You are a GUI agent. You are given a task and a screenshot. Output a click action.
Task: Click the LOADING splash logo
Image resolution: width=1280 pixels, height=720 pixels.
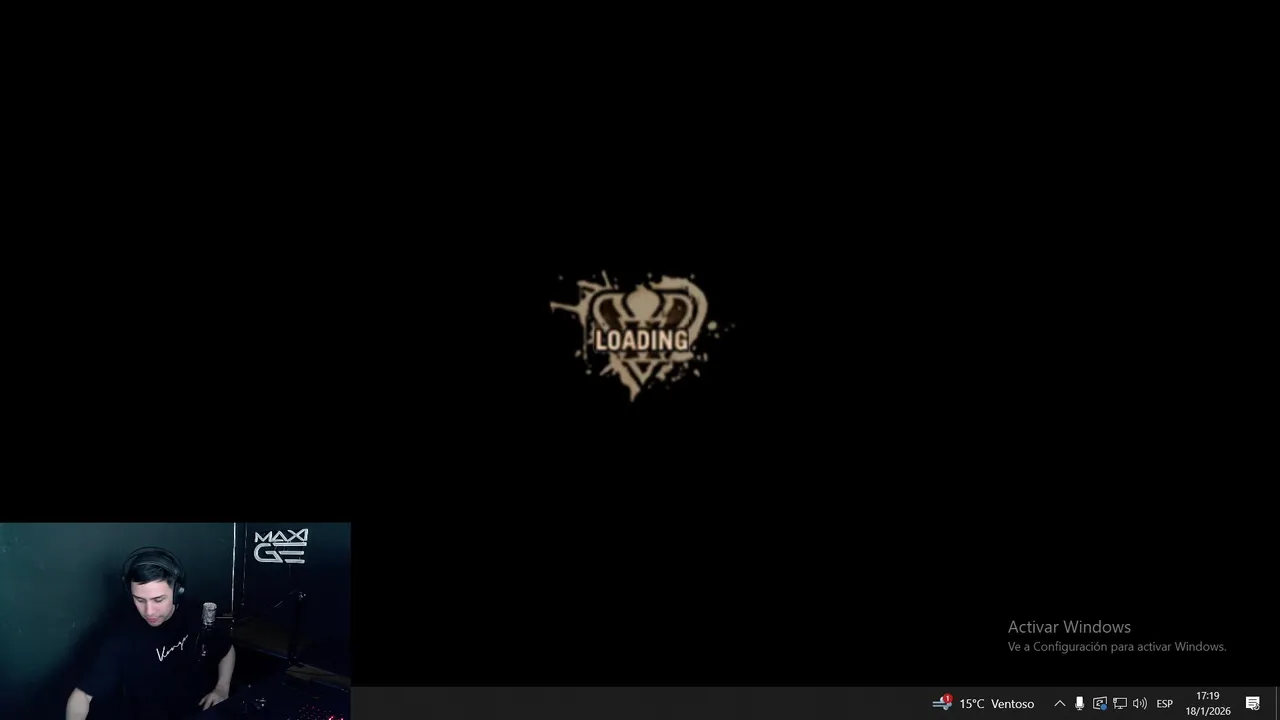(x=641, y=337)
